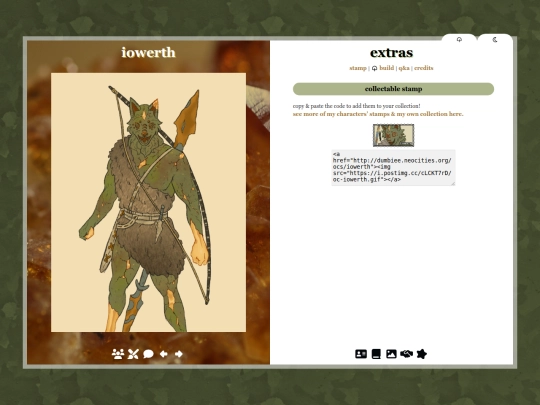Viewport: 540px width, 405px height.
Task: Click the collectable stamp header bar
Action: pyautogui.click(x=393, y=89)
